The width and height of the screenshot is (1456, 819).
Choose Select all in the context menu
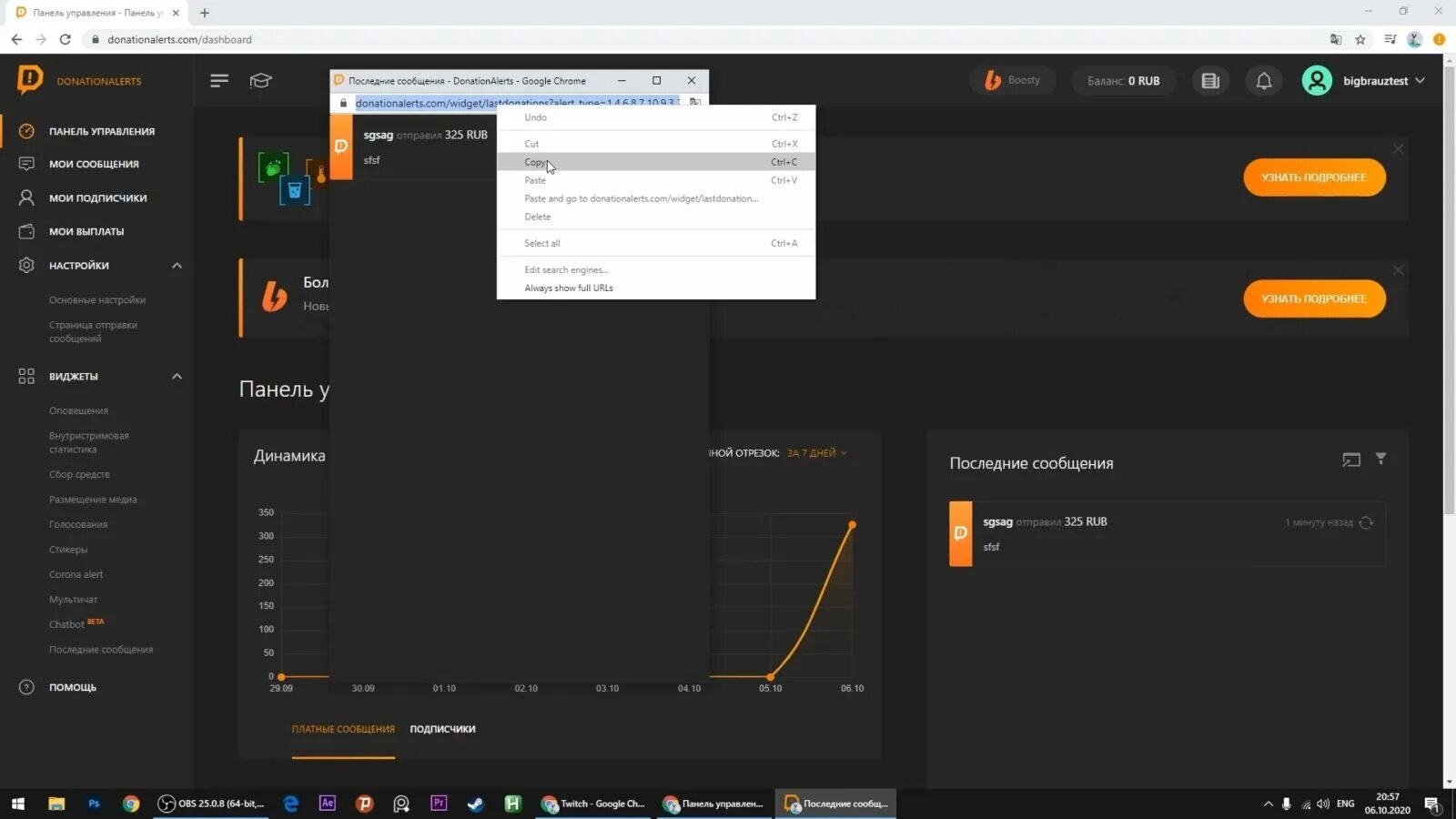pyautogui.click(x=656, y=243)
